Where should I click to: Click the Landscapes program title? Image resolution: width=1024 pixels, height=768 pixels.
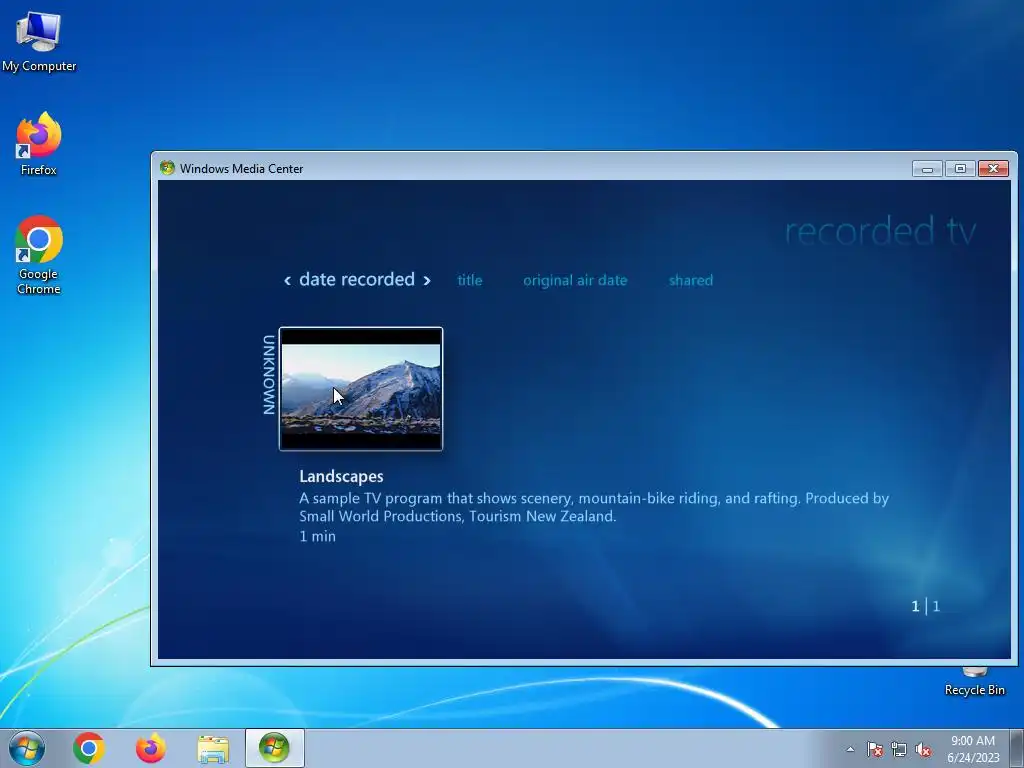[341, 476]
